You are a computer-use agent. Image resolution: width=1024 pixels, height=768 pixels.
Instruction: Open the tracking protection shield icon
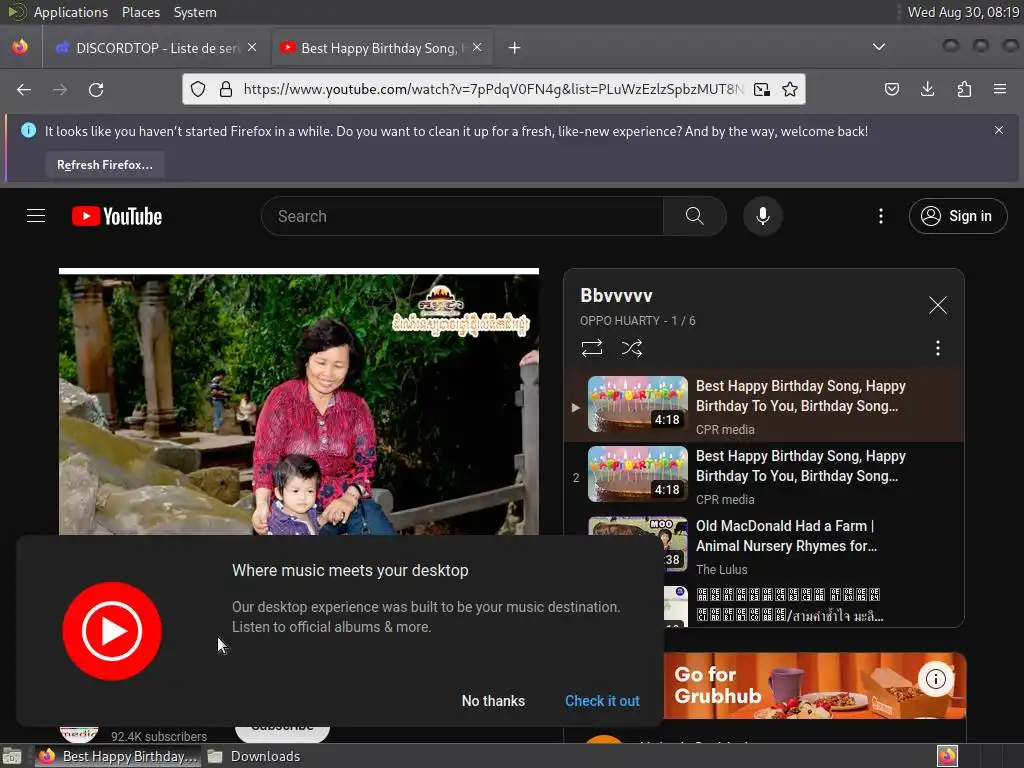[x=198, y=89]
